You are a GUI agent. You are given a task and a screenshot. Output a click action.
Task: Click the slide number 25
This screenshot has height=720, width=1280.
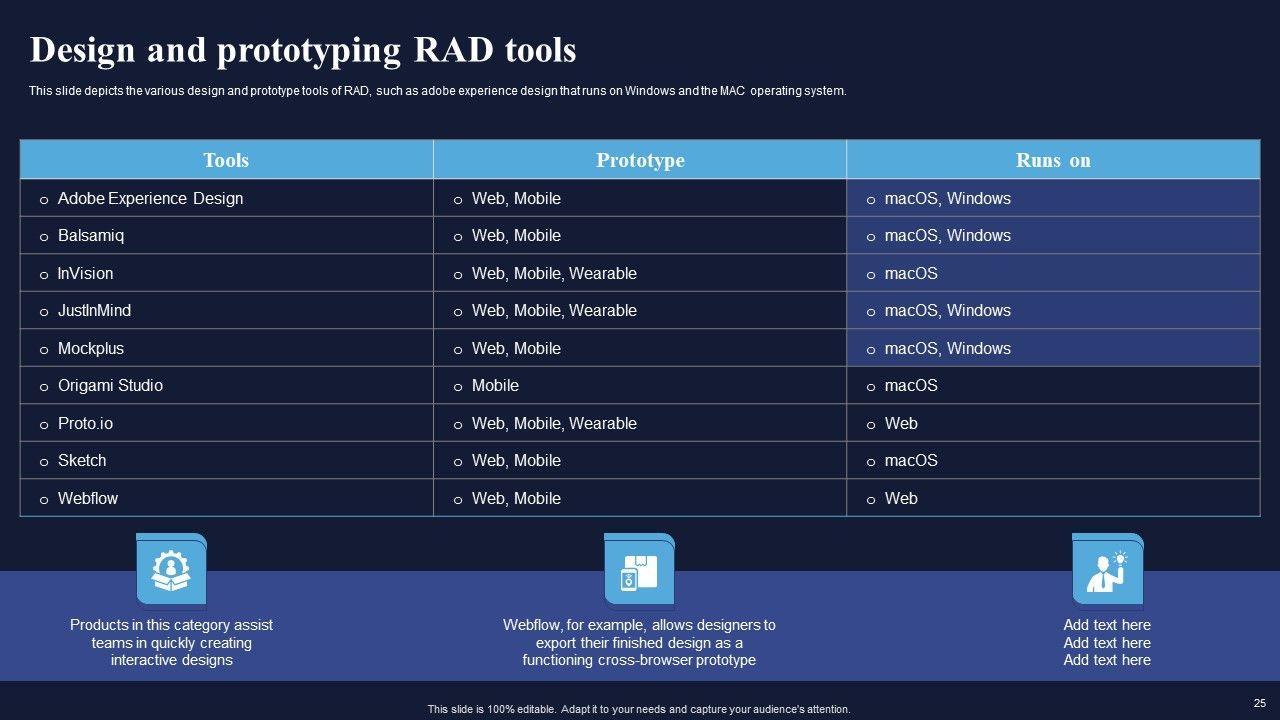point(1259,703)
